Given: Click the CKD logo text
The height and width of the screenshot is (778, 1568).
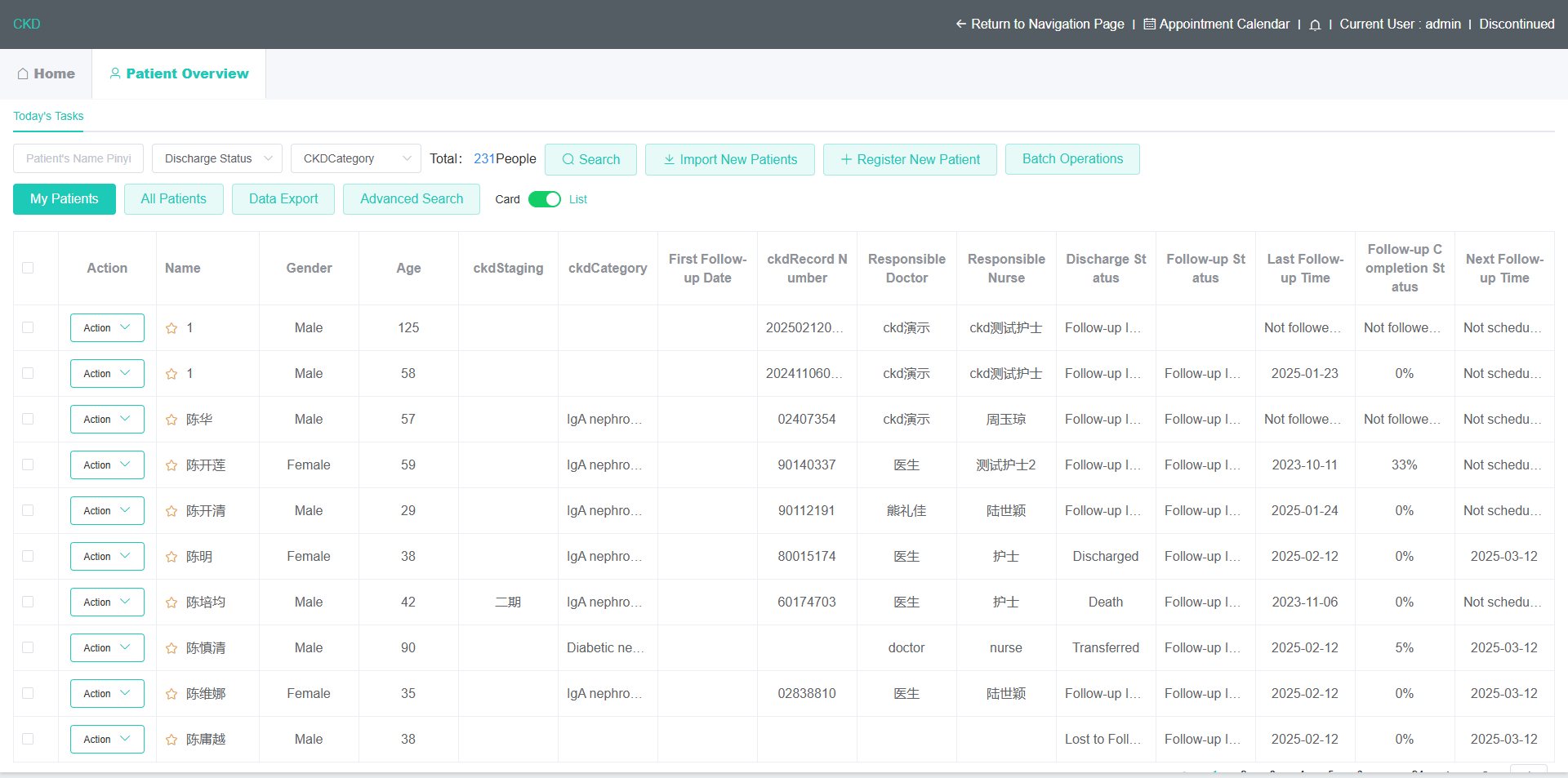Looking at the screenshot, I should pos(27,24).
